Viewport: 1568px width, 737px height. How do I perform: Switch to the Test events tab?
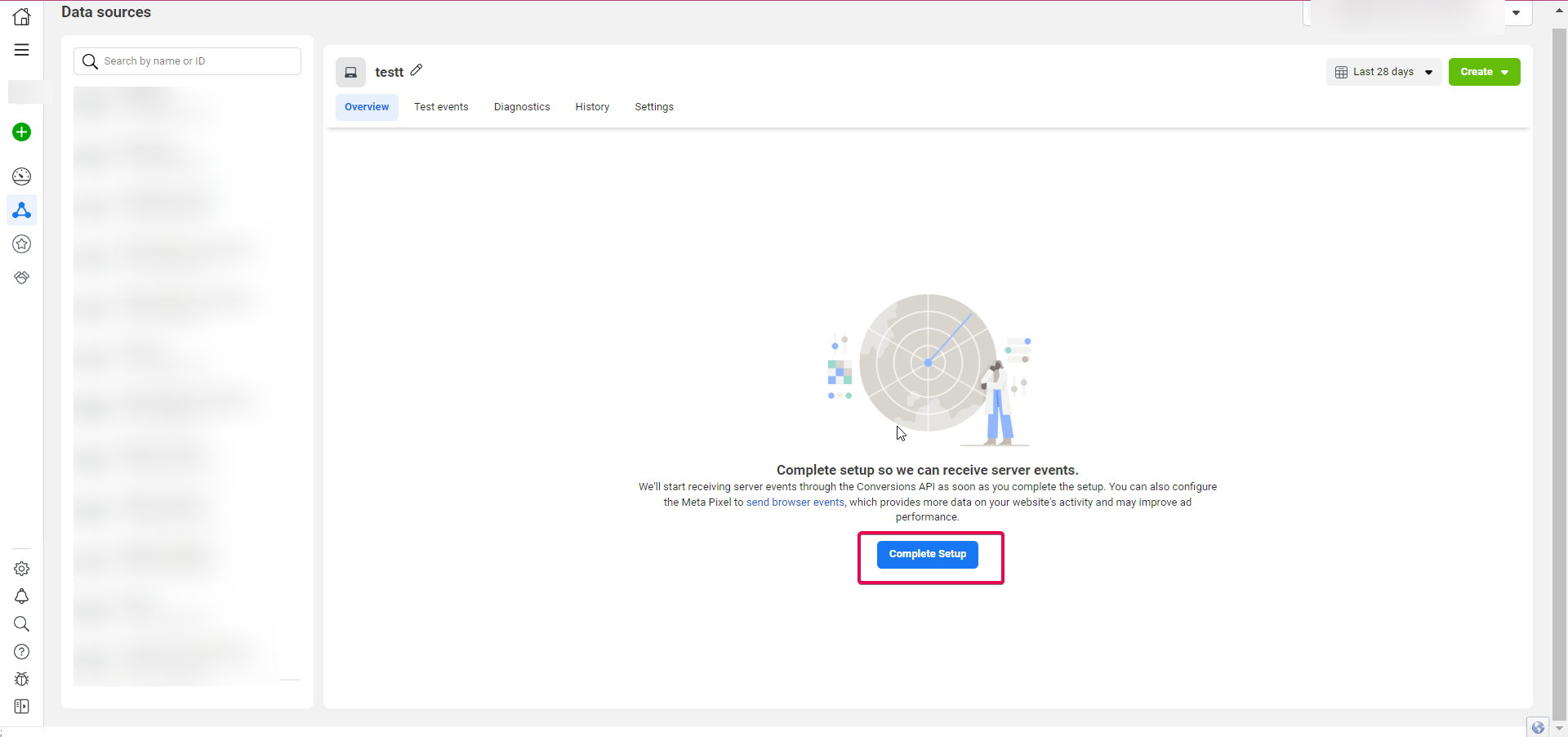(441, 107)
